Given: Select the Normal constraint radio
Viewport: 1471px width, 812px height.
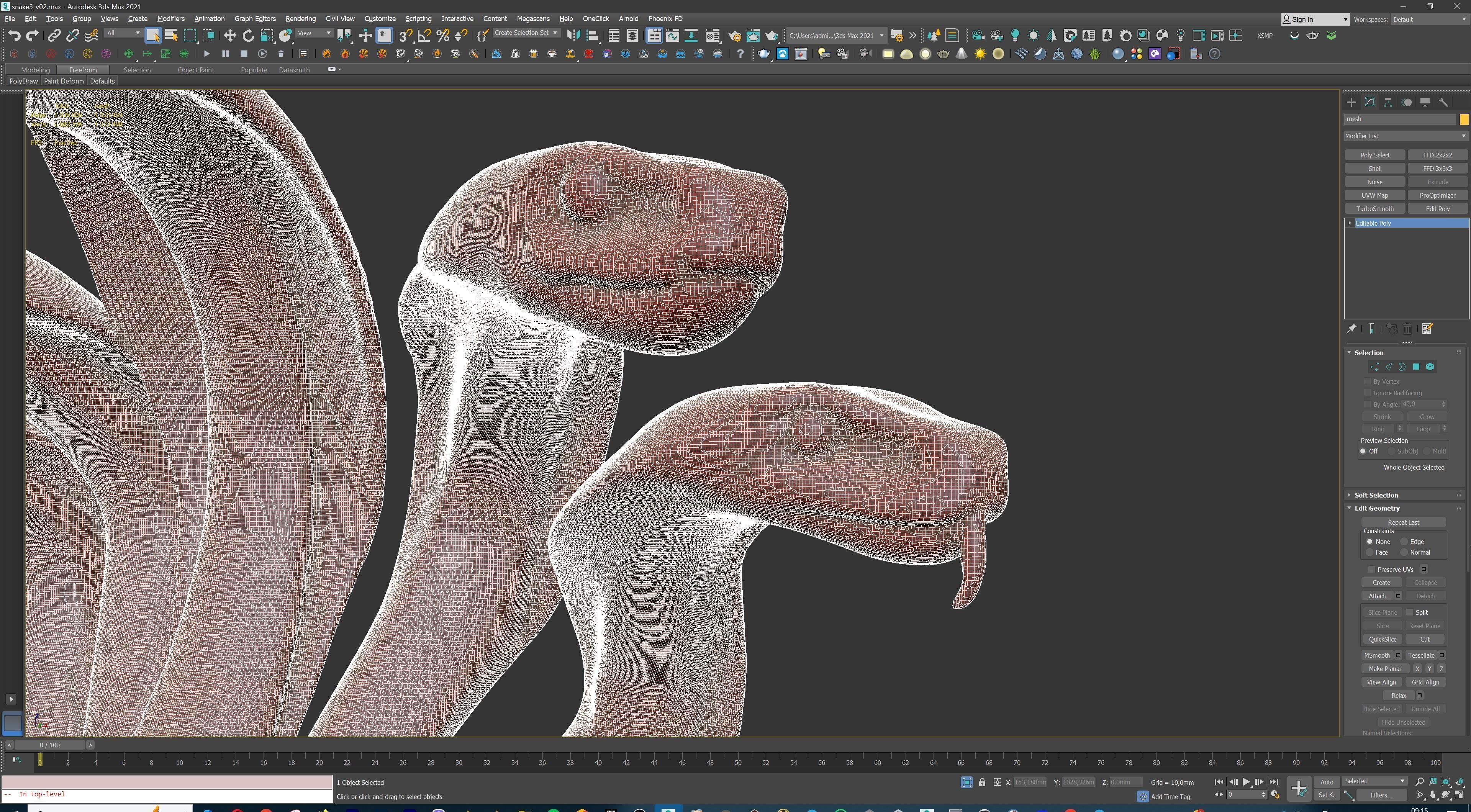Looking at the screenshot, I should (x=1404, y=552).
